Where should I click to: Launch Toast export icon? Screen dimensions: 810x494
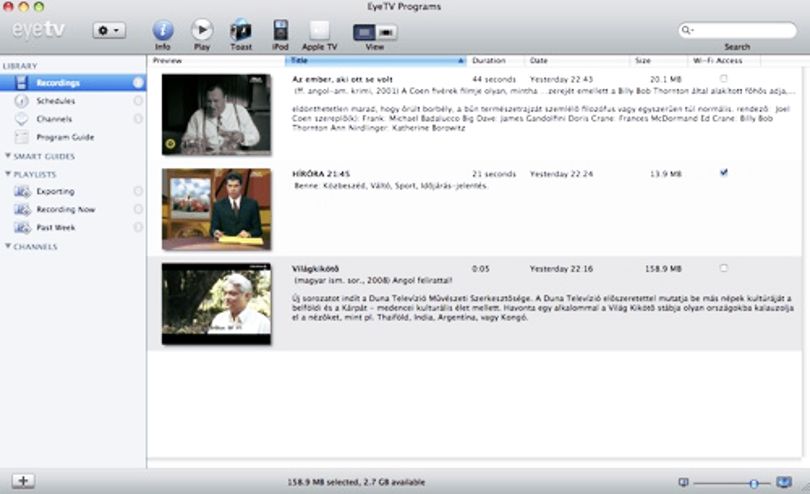pyautogui.click(x=241, y=30)
